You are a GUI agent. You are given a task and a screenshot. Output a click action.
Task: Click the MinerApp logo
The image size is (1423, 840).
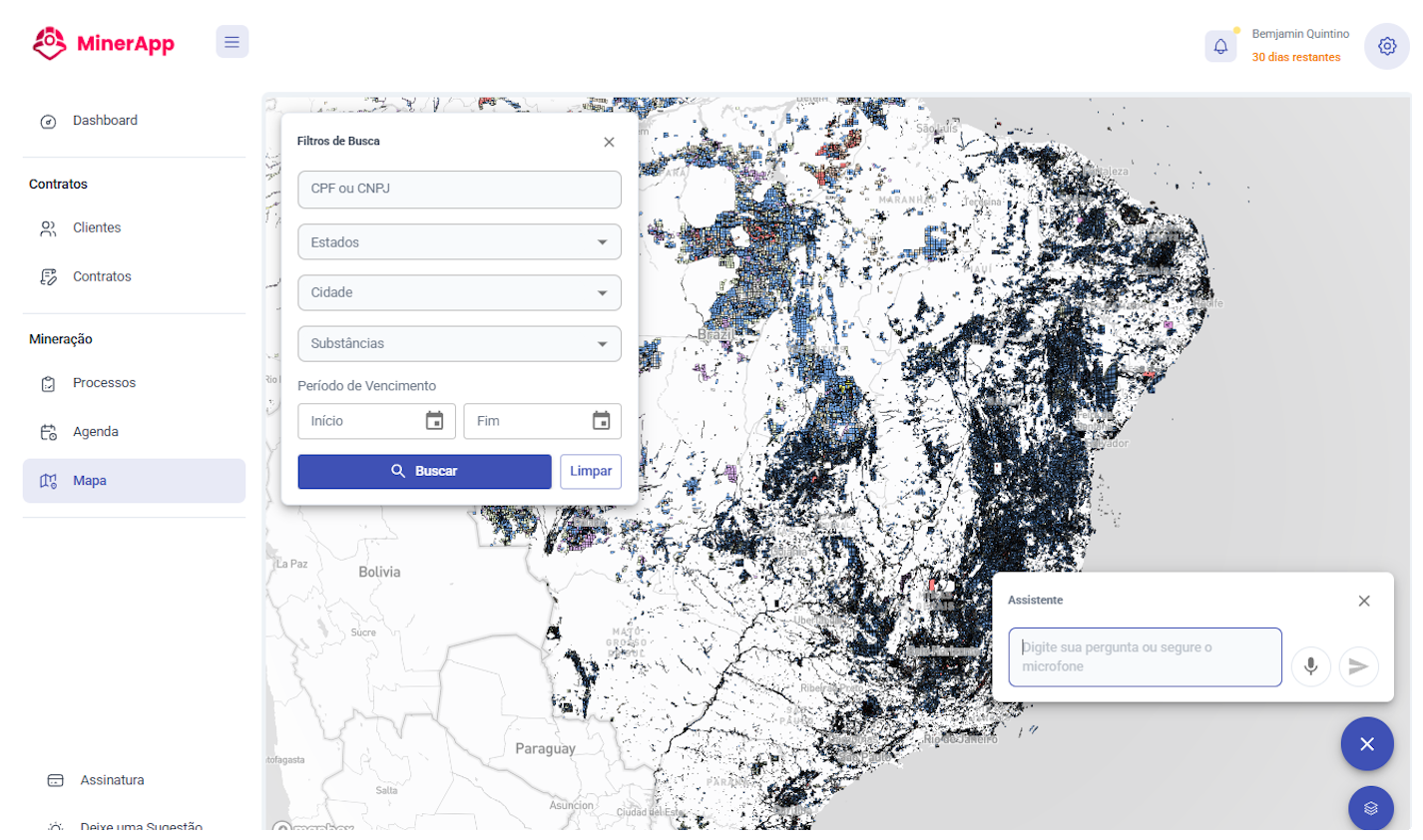104,43
